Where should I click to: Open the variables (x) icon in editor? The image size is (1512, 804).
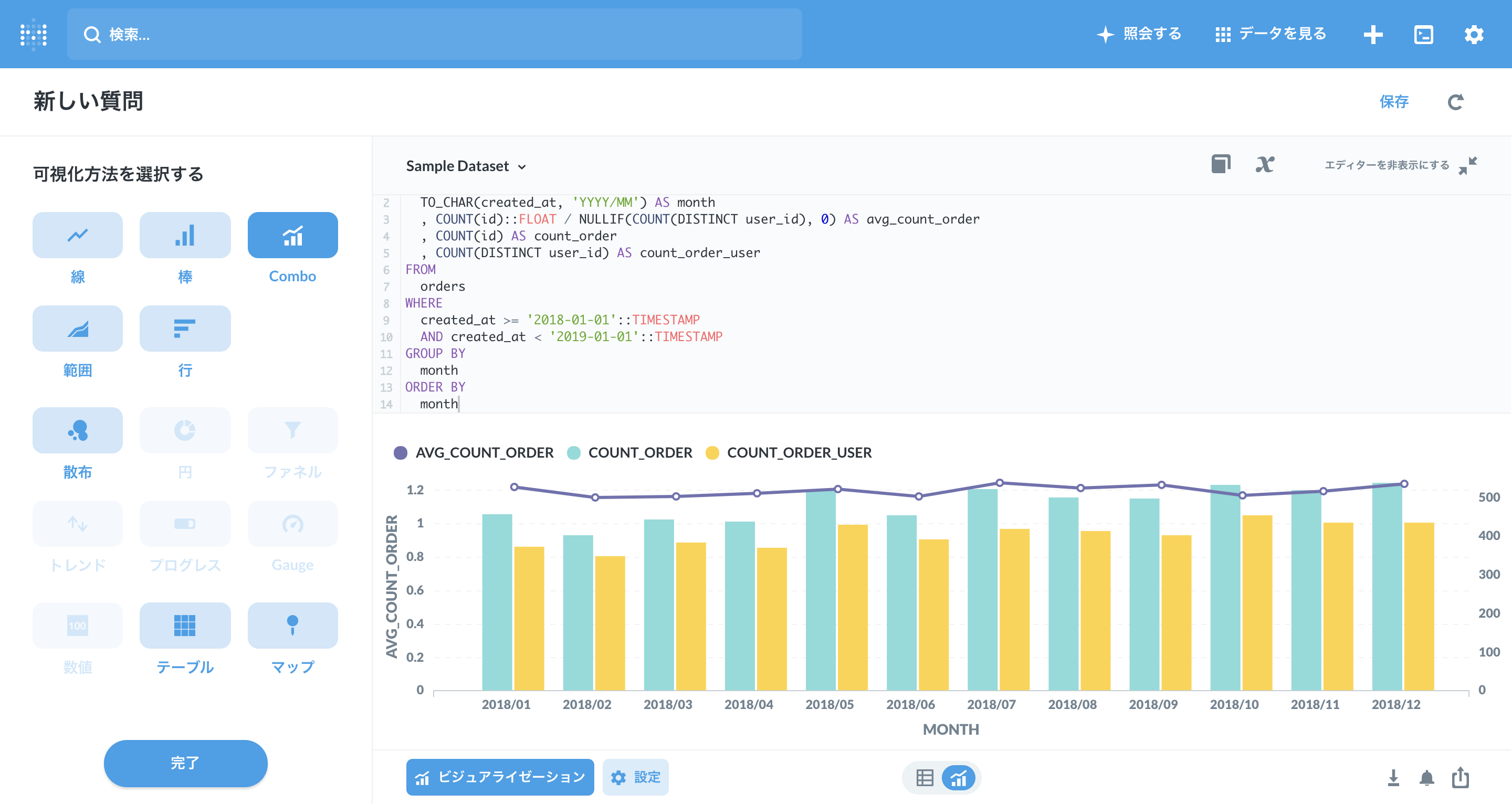(1264, 165)
